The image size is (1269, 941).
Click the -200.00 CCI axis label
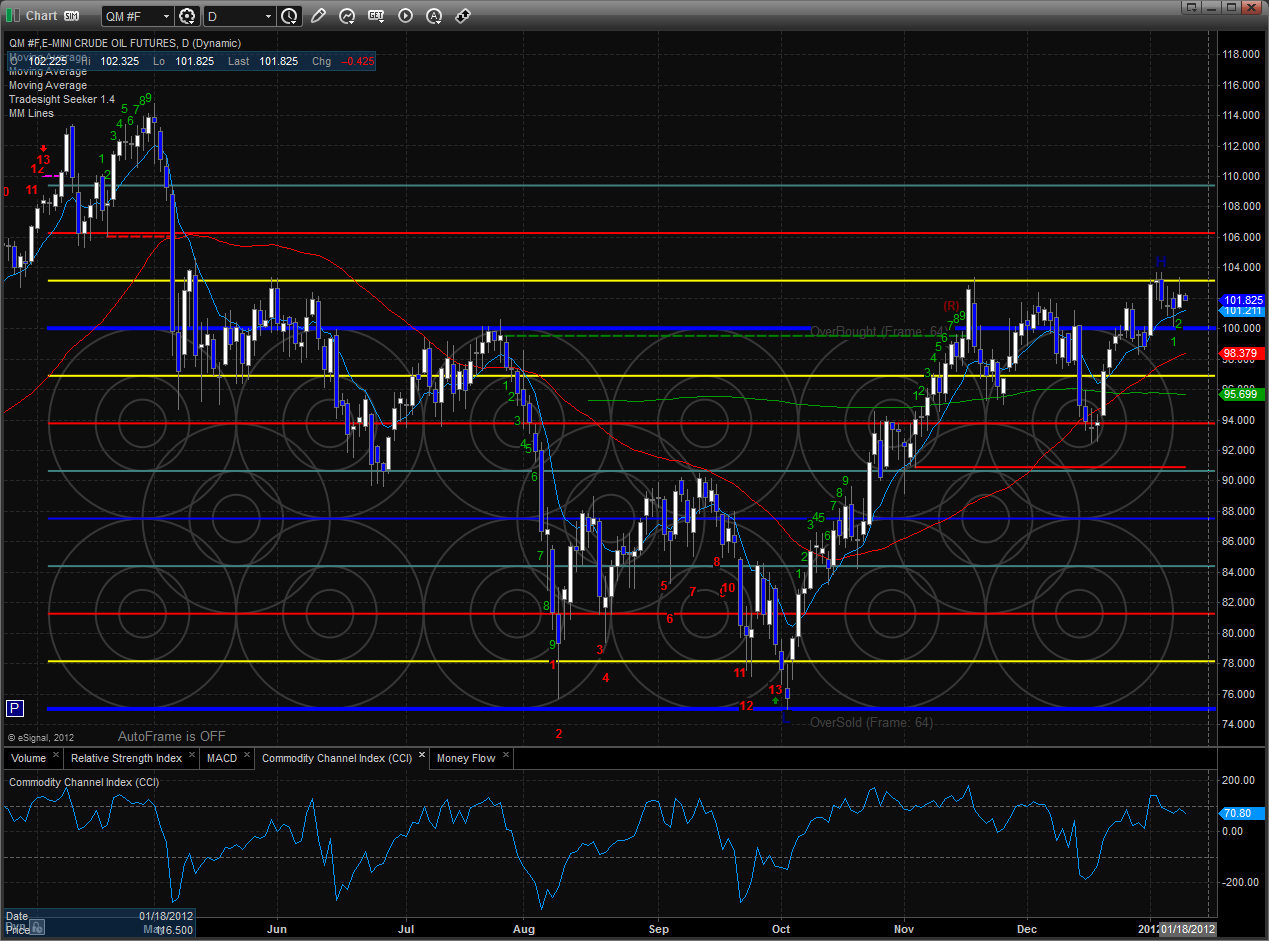tap(1240, 882)
